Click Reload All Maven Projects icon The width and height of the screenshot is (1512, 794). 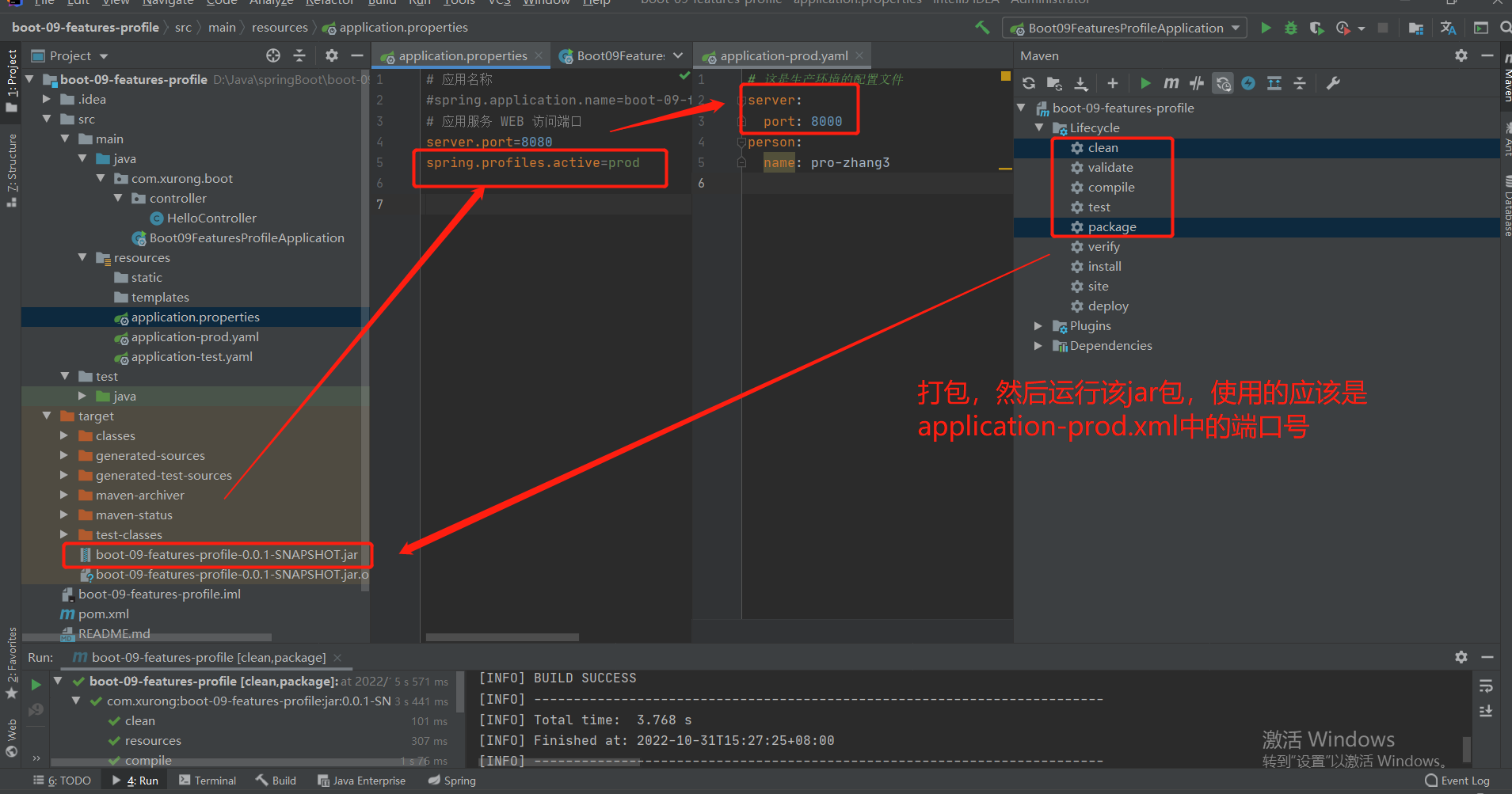point(1029,83)
